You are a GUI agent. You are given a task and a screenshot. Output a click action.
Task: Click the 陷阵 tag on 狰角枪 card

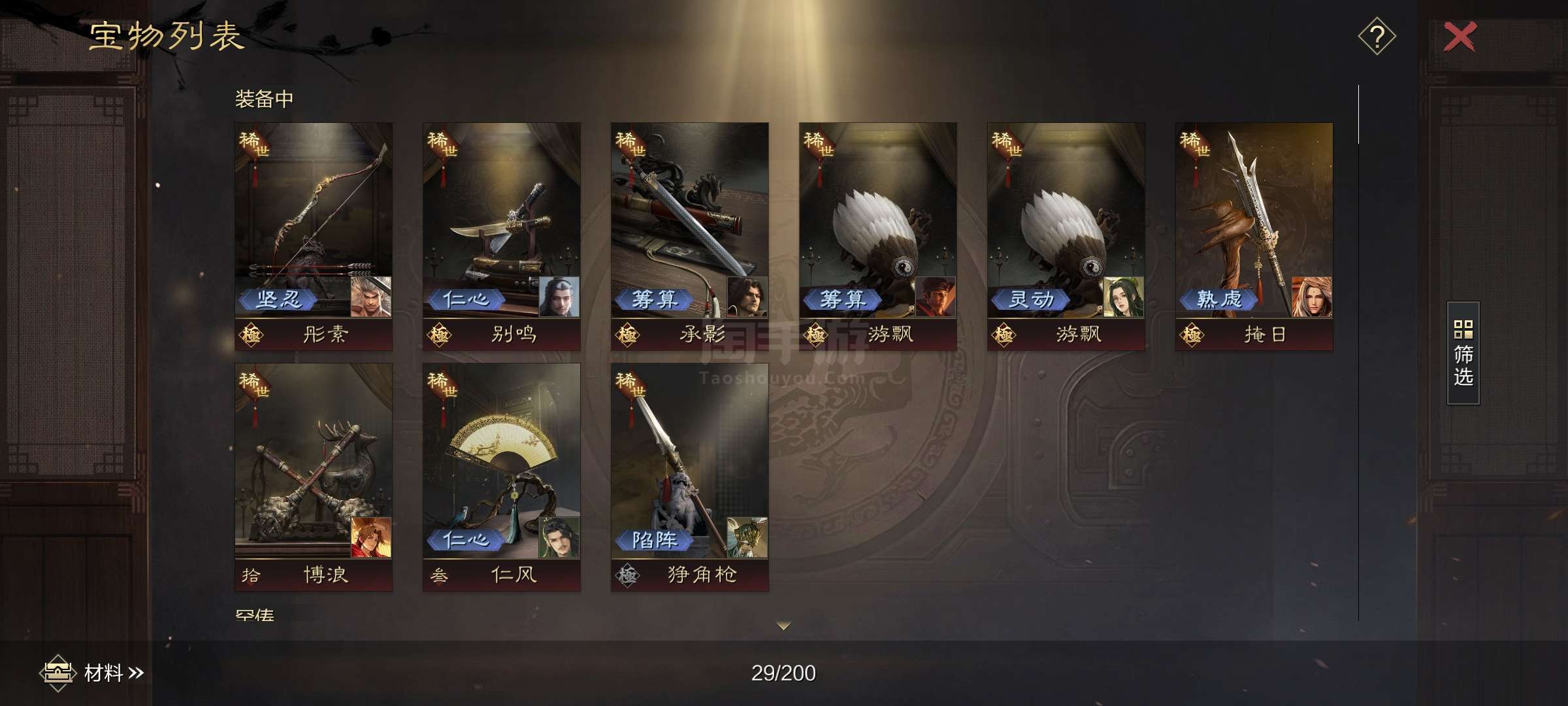(655, 541)
